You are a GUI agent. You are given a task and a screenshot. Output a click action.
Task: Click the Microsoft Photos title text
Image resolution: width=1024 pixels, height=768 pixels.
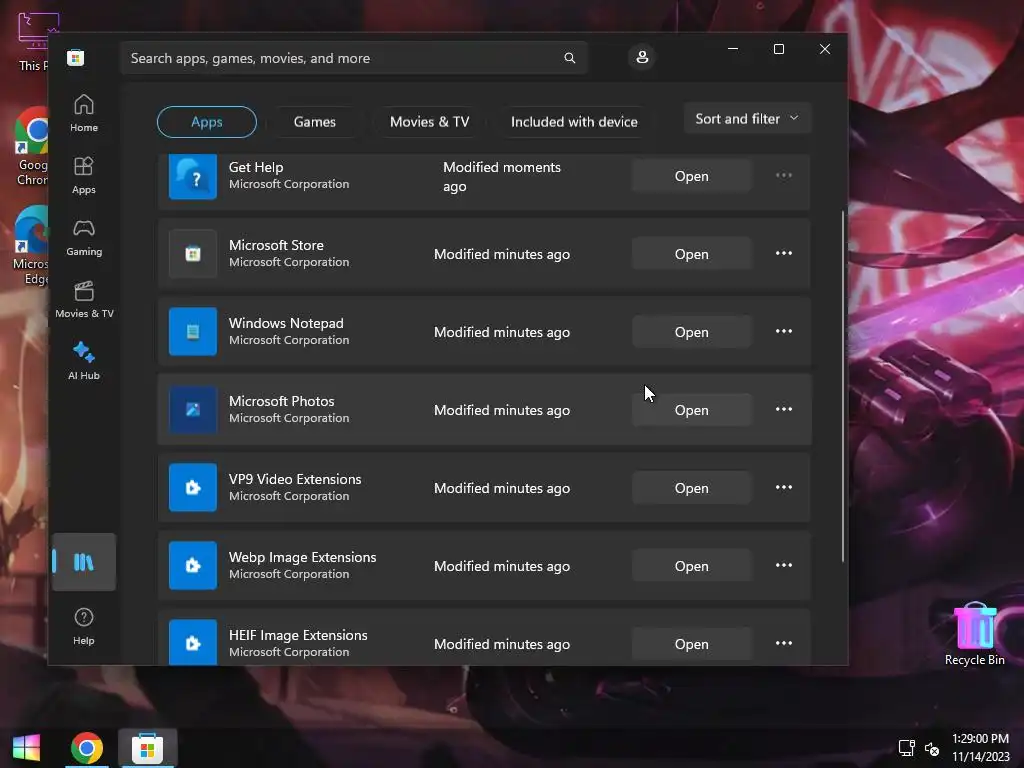pyautogui.click(x=281, y=401)
